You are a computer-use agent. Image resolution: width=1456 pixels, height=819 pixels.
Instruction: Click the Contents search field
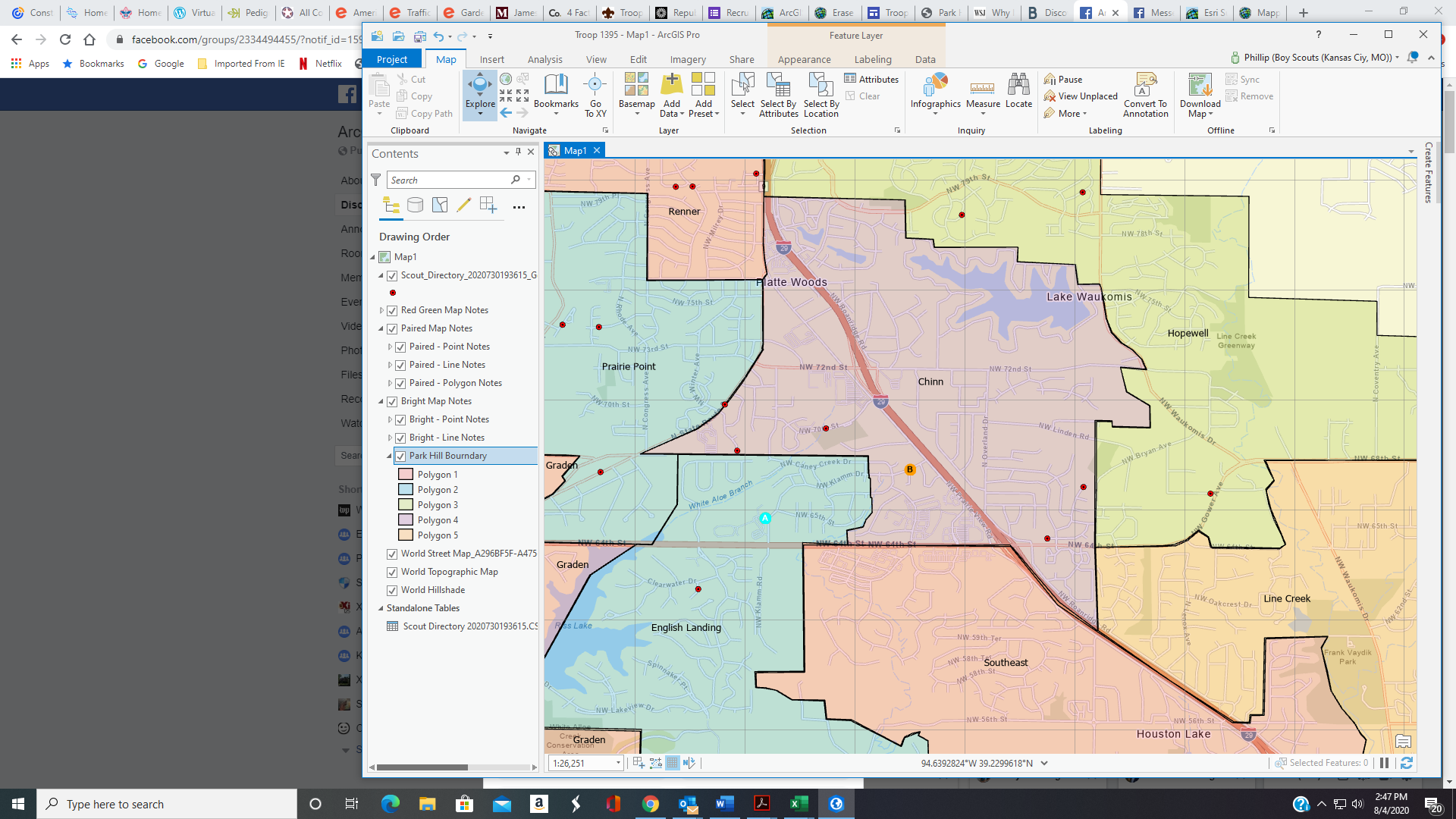coord(449,180)
